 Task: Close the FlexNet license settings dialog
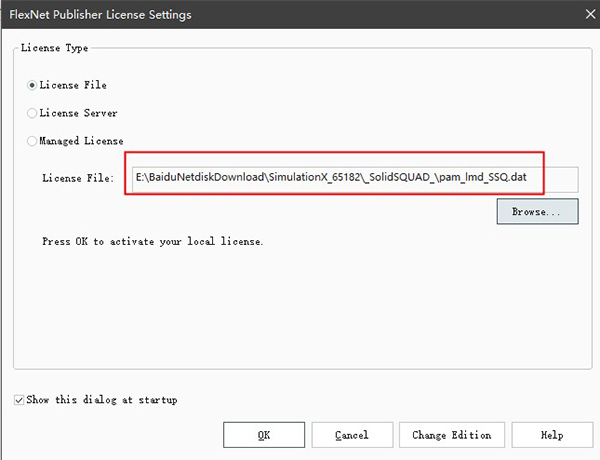(x=577, y=15)
